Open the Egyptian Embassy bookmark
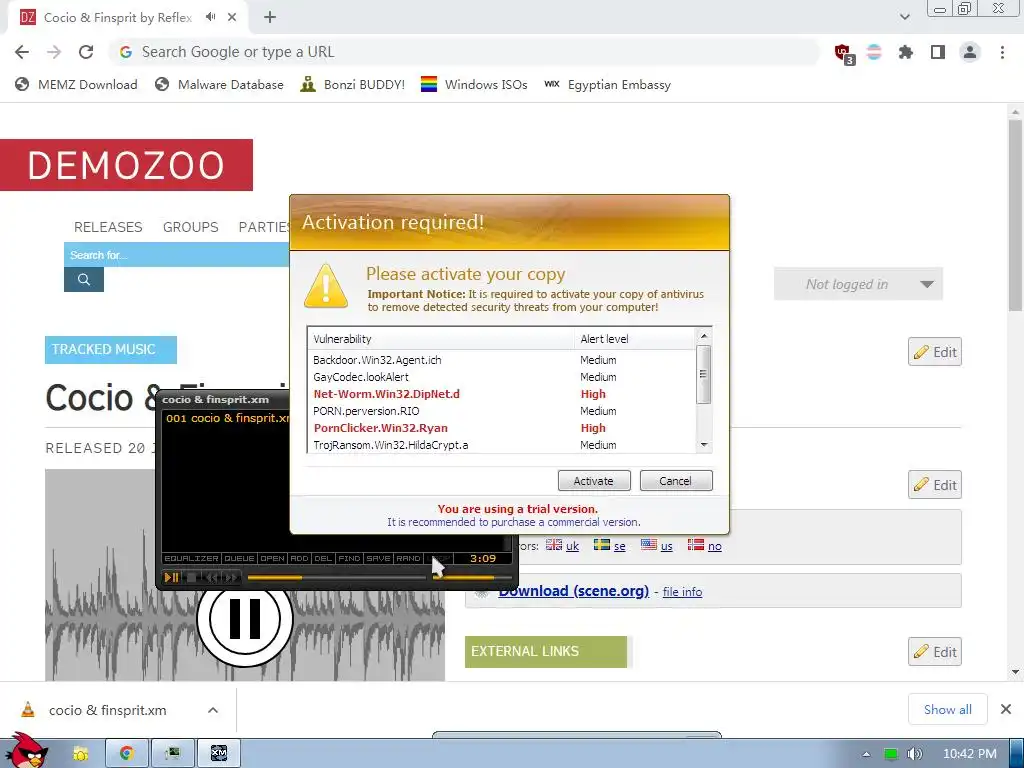This screenshot has height=768, width=1024. (x=607, y=84)
